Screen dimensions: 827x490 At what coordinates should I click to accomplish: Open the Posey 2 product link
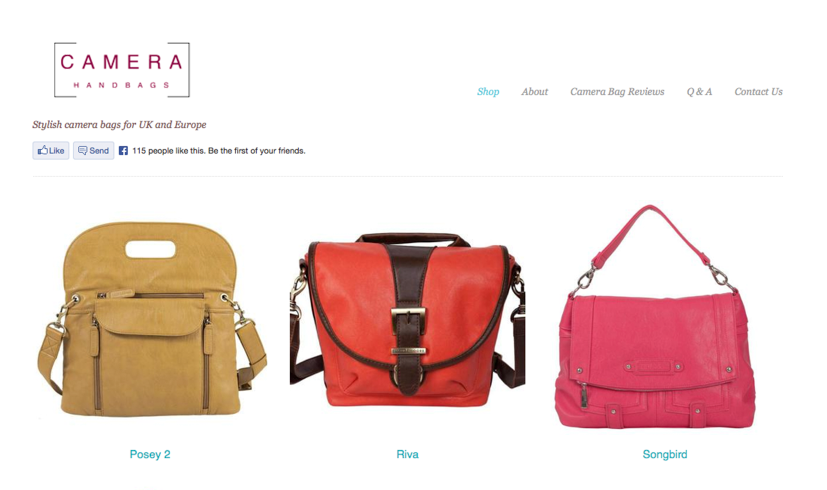150,454
